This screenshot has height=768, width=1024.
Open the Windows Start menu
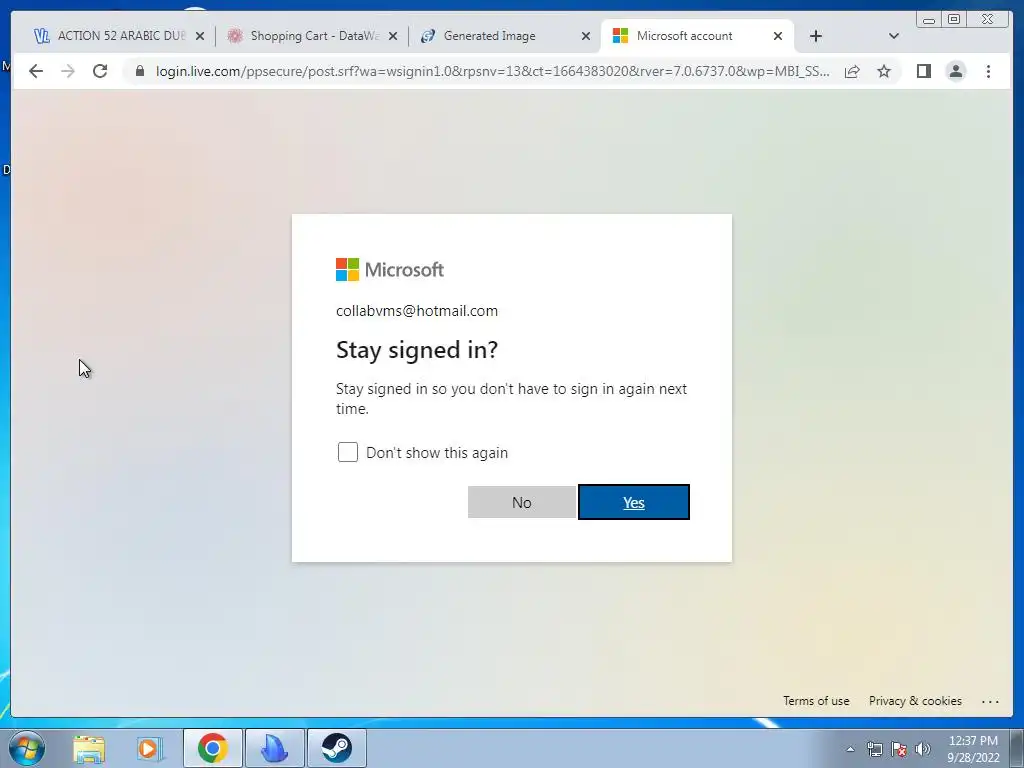click(x=27, y=748)
